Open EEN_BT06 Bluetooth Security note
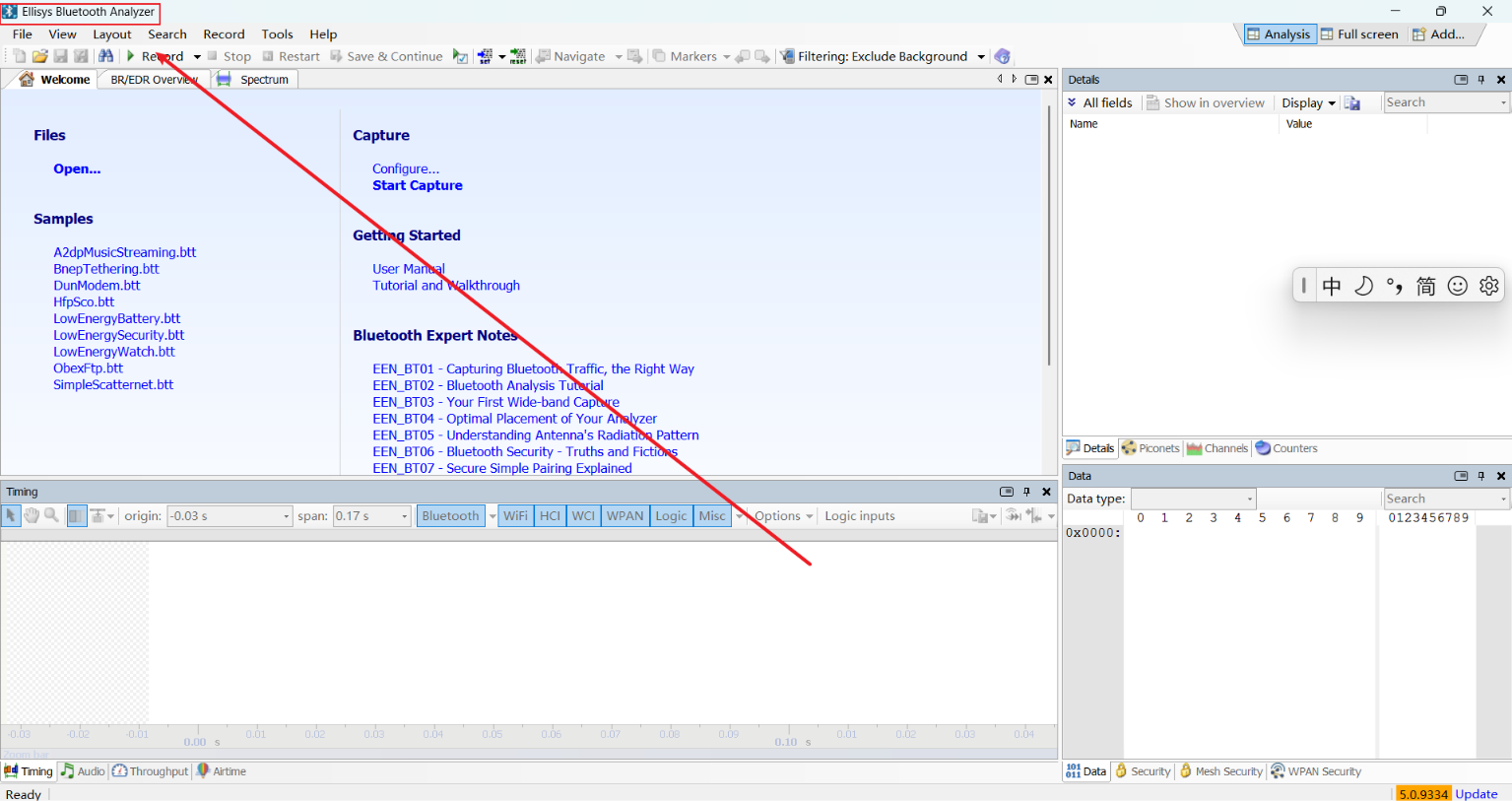 tap(525, 451)
